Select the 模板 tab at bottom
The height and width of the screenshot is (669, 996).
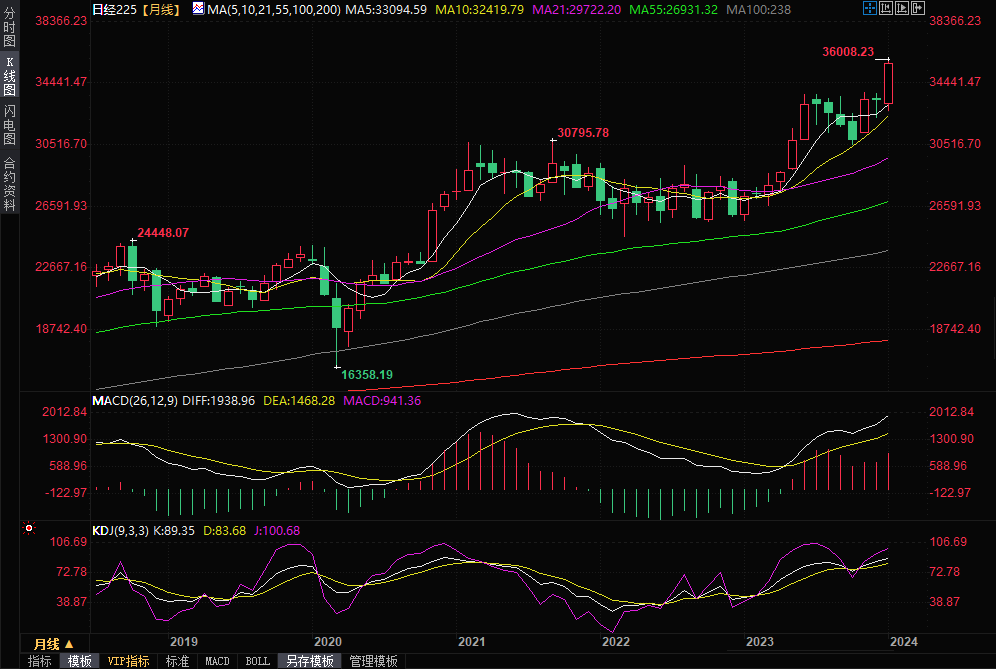tap(80, 661)
